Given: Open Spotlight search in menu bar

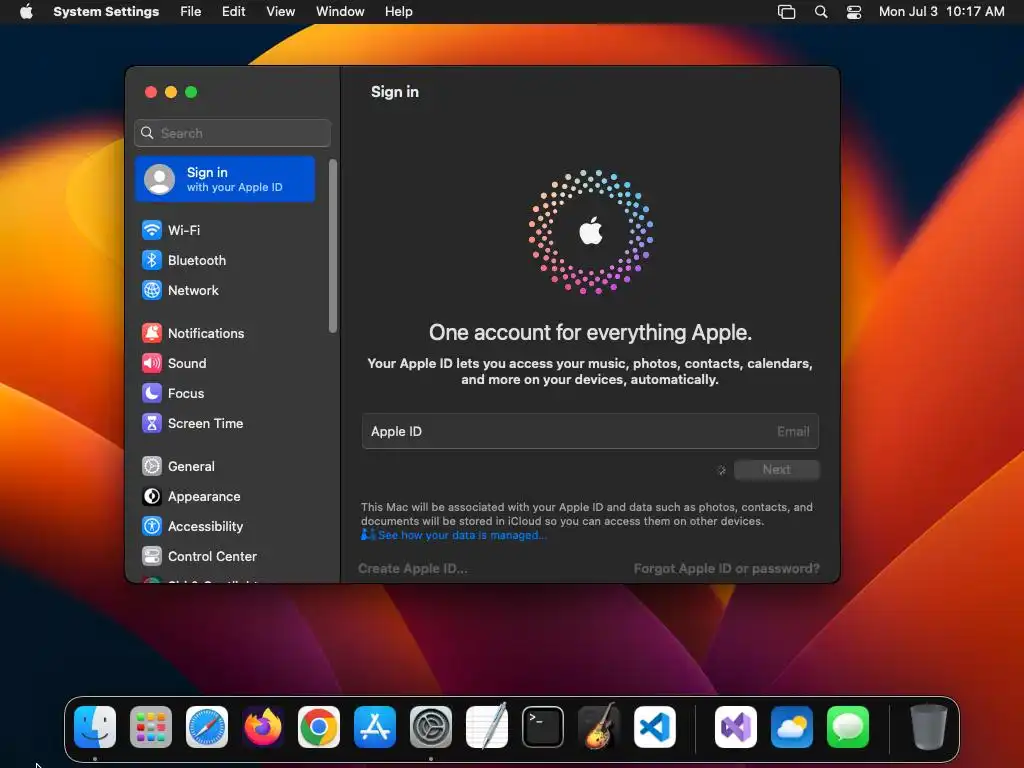Looking at the screenshot, I should [x=821, y=12].
